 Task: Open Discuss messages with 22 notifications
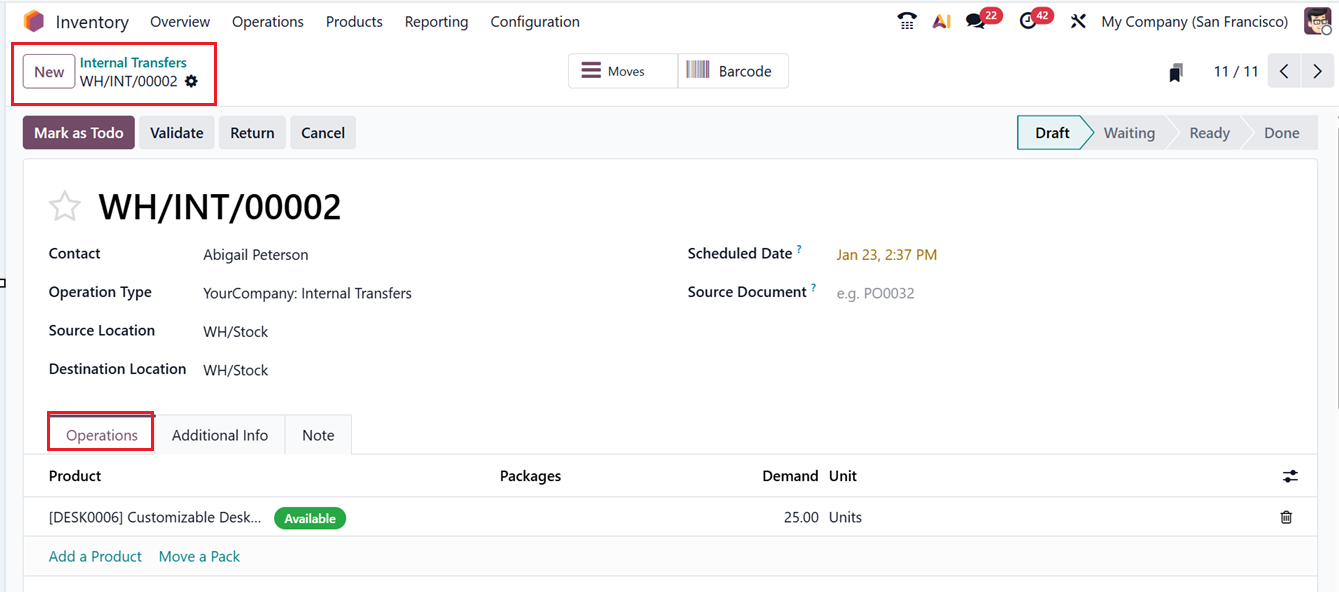pos(975,20)
